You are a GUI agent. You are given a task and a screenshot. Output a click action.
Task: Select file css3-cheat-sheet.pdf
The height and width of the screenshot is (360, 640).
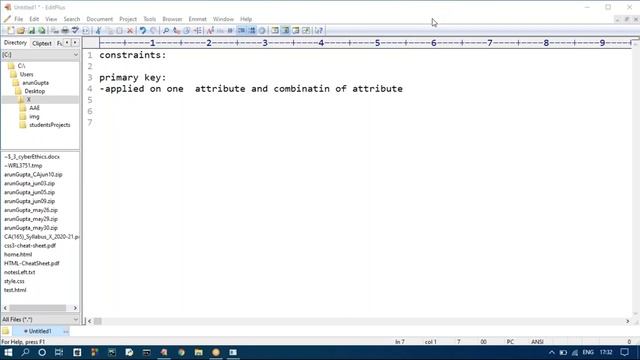coord(30,246)
